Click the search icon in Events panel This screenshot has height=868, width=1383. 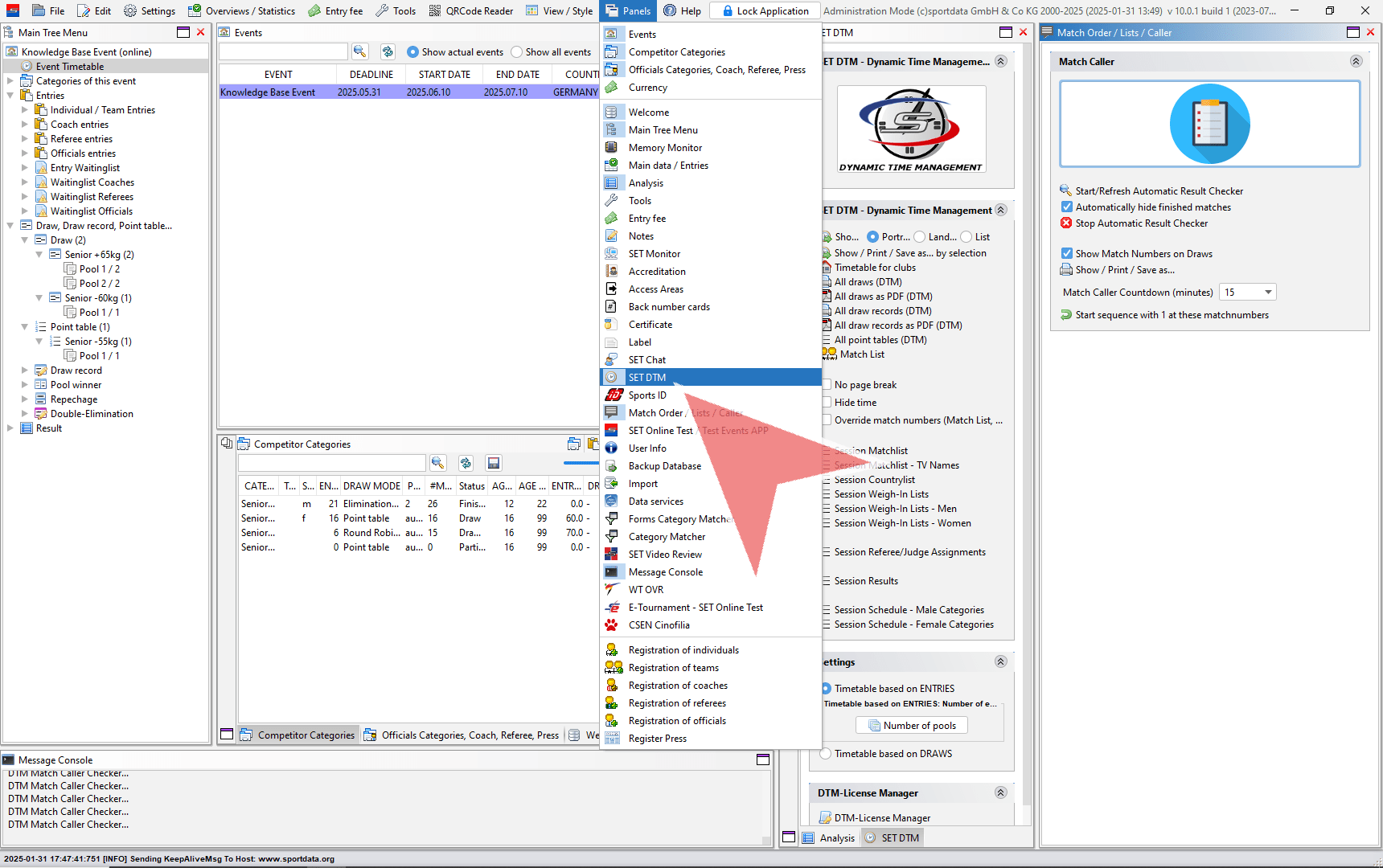pyautogui.click(x=359, y=51)
